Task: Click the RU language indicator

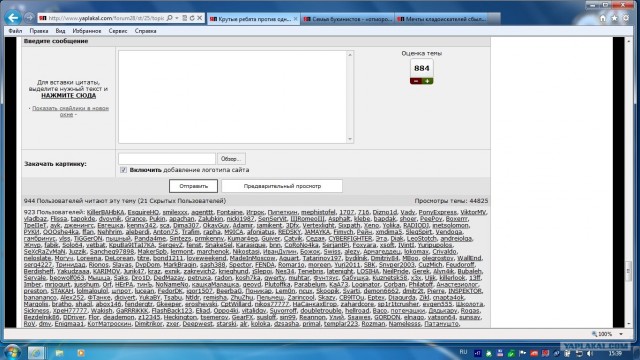Action: [x=463, y=352]
